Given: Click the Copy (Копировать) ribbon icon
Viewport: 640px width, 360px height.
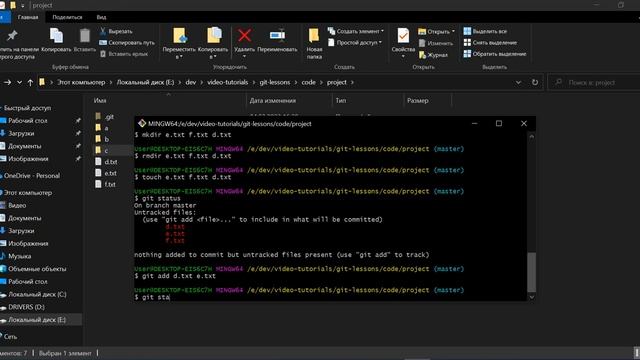Looking at the screenshot, I should (56, 36).
